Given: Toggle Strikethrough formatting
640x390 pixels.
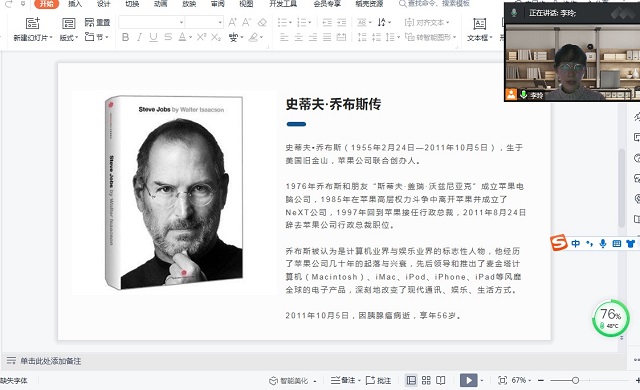Looking at the screenshot, I should (168, 38).
